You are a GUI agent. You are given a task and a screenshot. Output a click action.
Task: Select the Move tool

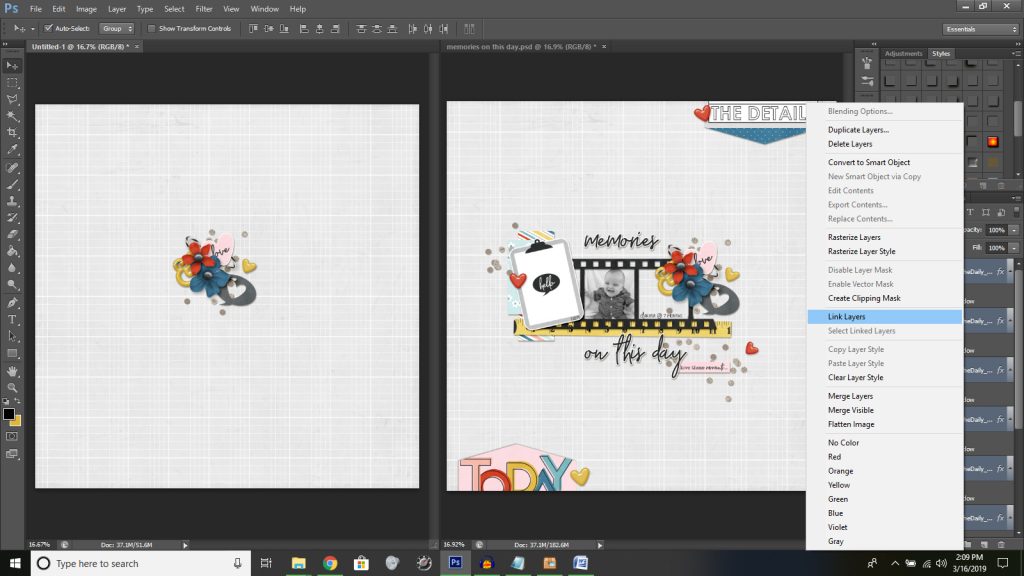(x=12, y=65)
